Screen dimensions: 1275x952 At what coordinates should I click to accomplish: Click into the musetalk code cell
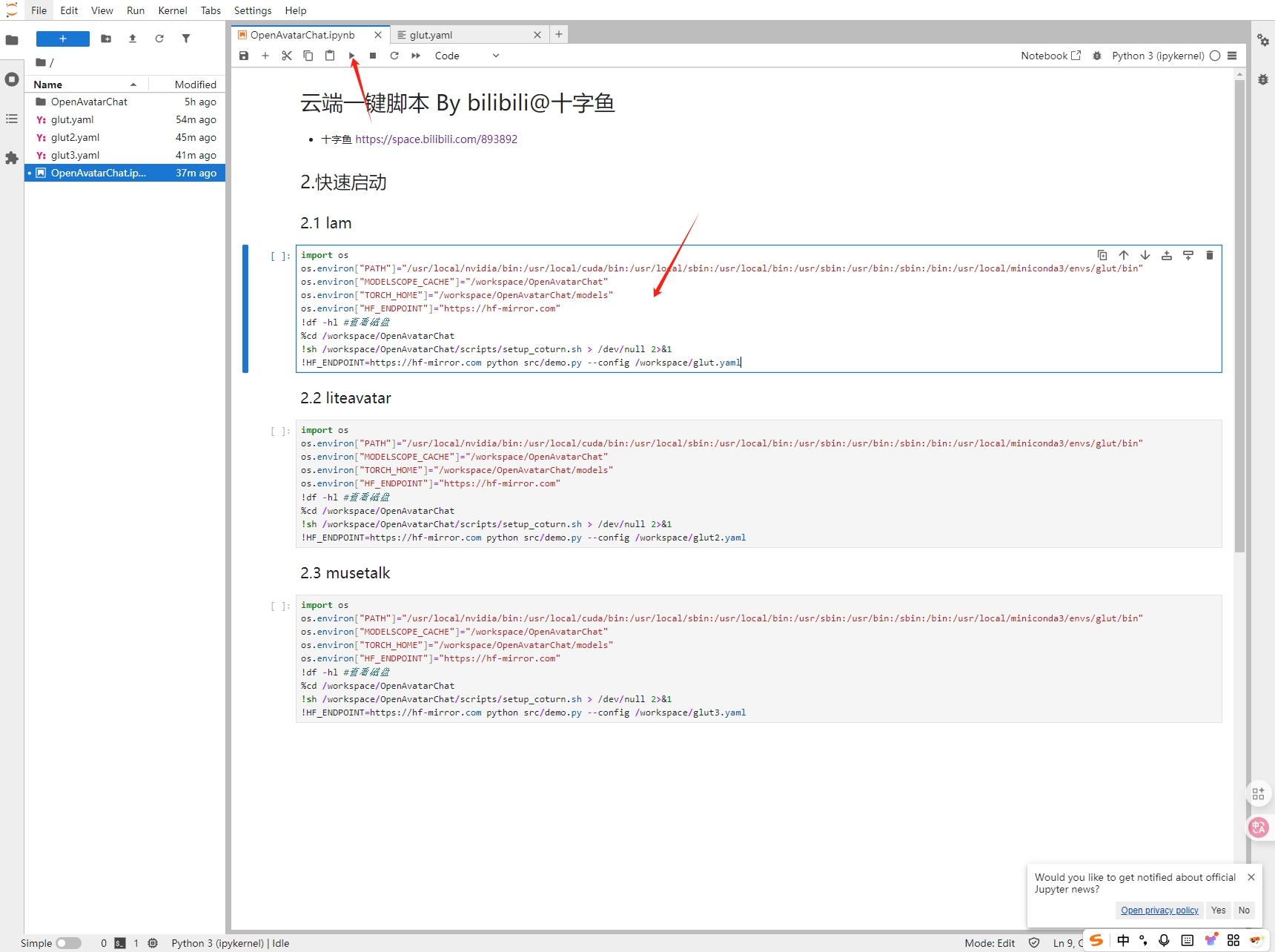pyautogui.click(x=758, y=658)
